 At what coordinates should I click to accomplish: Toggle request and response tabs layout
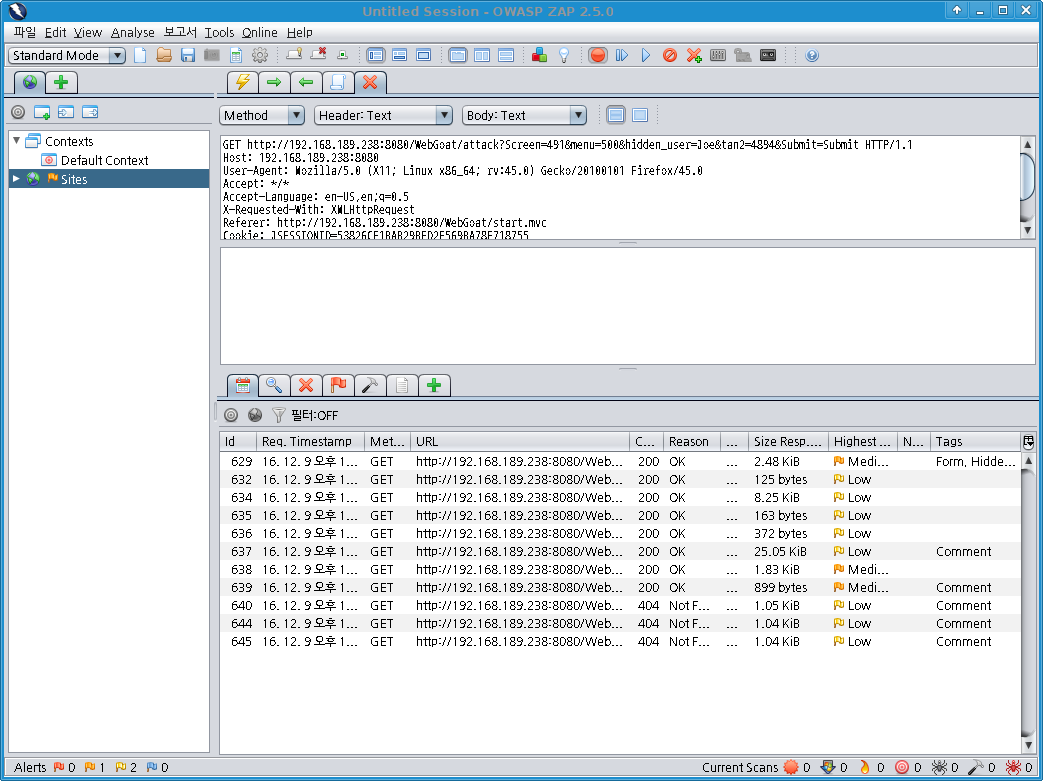(x=458, y=55)
